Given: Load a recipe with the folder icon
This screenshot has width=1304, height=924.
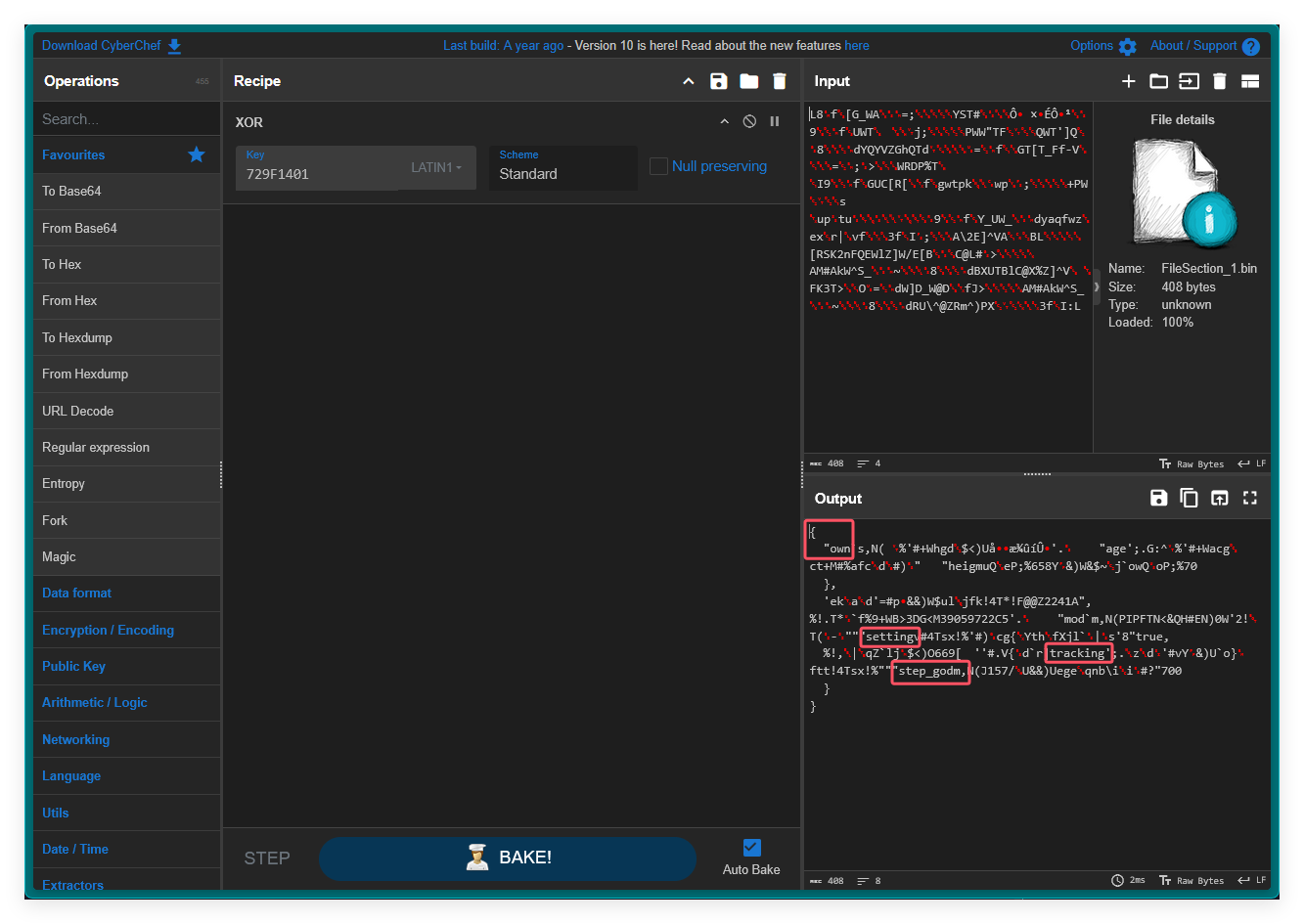Looking at the screenshot, I should pos(749,81).
